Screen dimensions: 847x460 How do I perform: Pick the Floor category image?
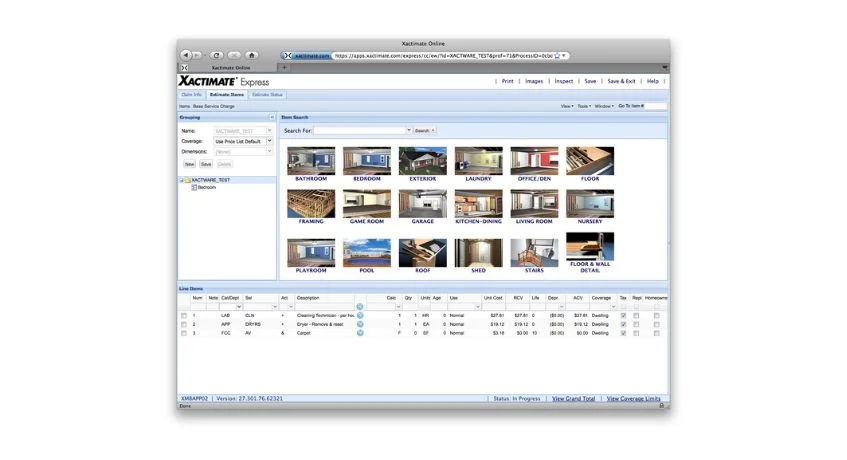point(590,161)
